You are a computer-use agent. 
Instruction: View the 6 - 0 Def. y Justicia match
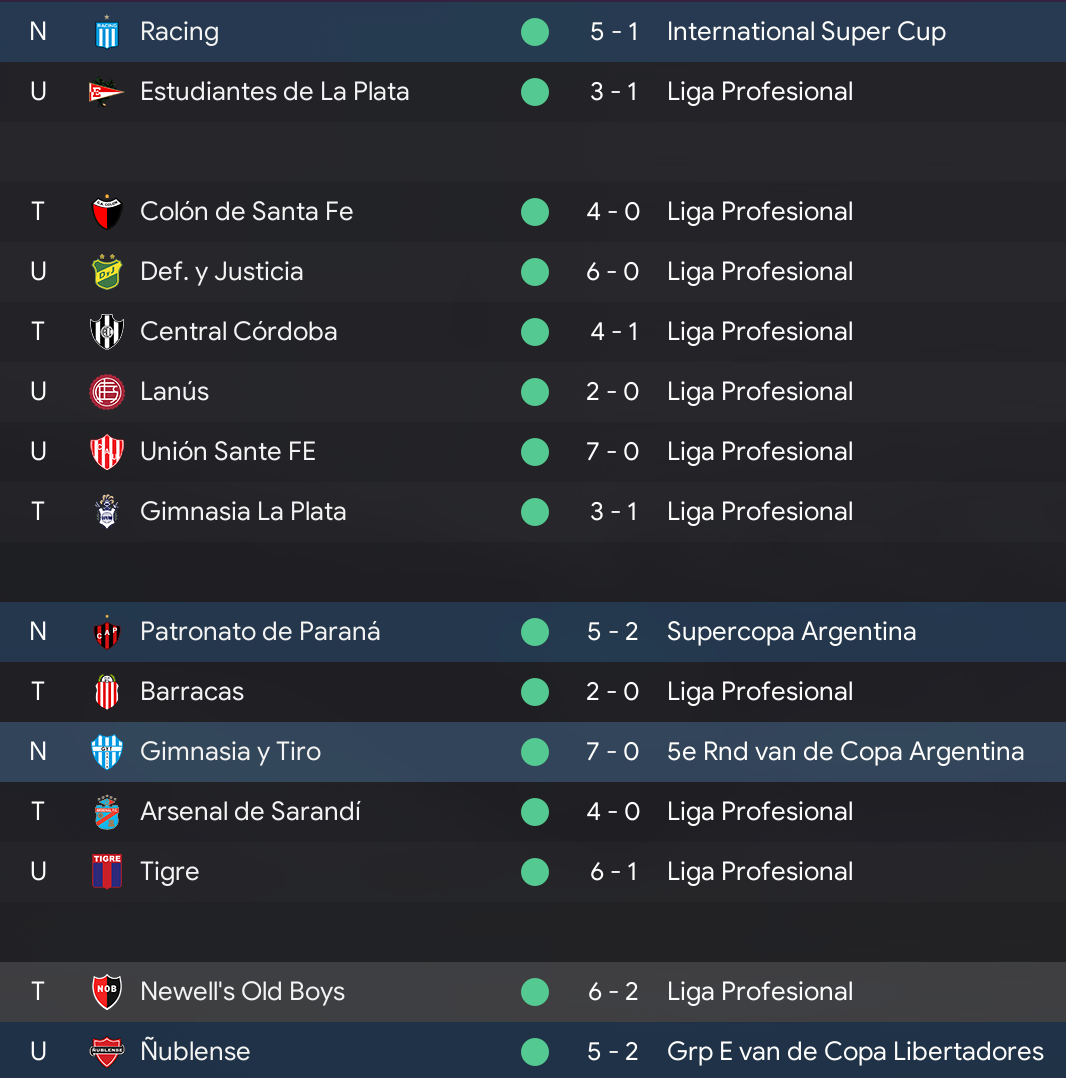612,272
